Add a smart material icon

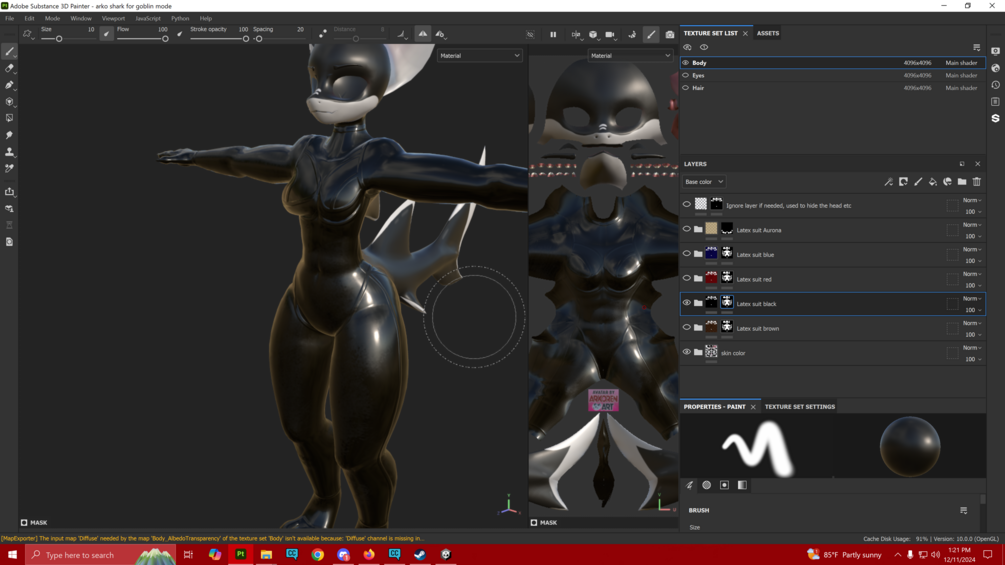[947, 182]
